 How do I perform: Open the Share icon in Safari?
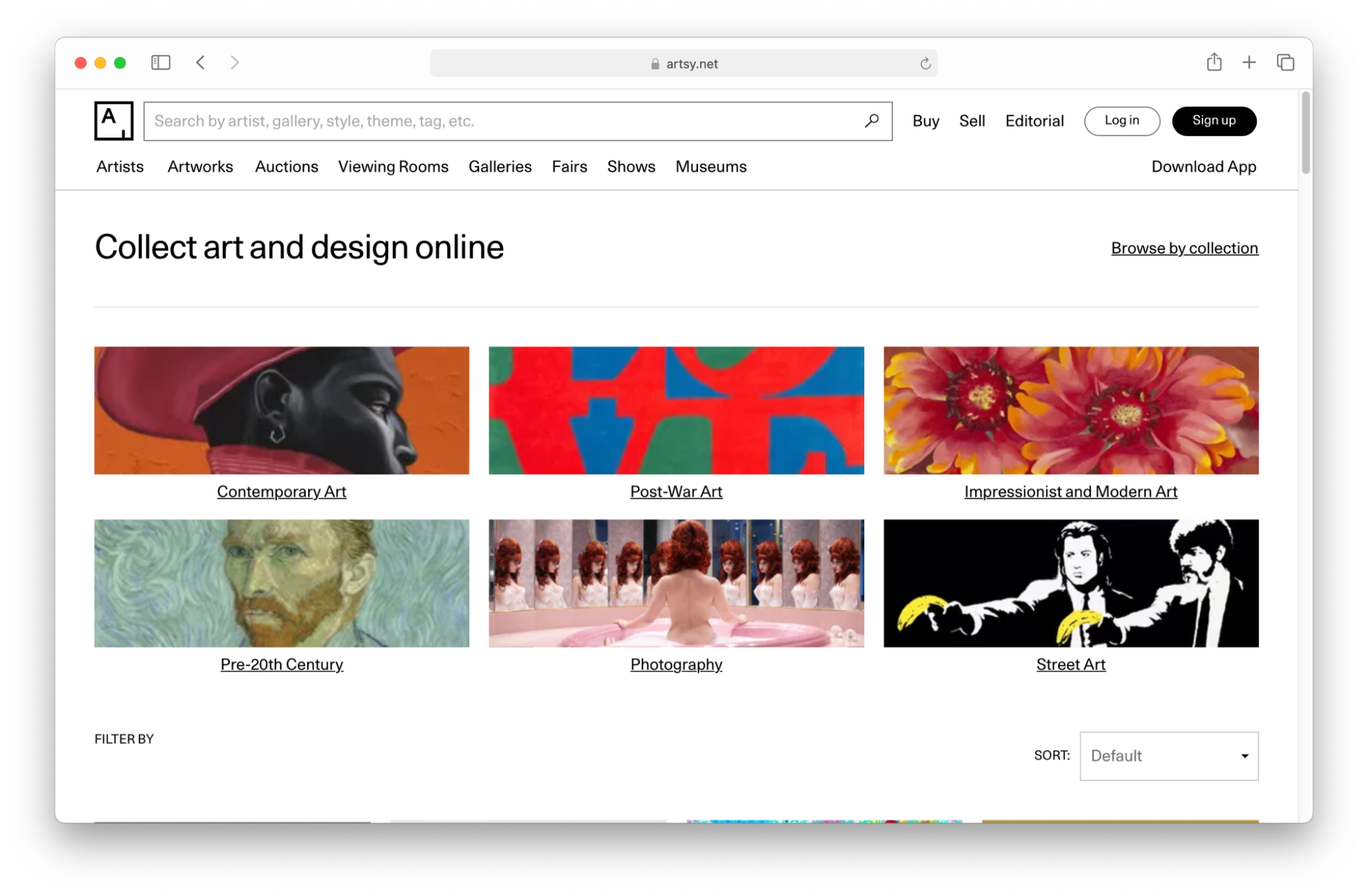[x=1214, y=62]
